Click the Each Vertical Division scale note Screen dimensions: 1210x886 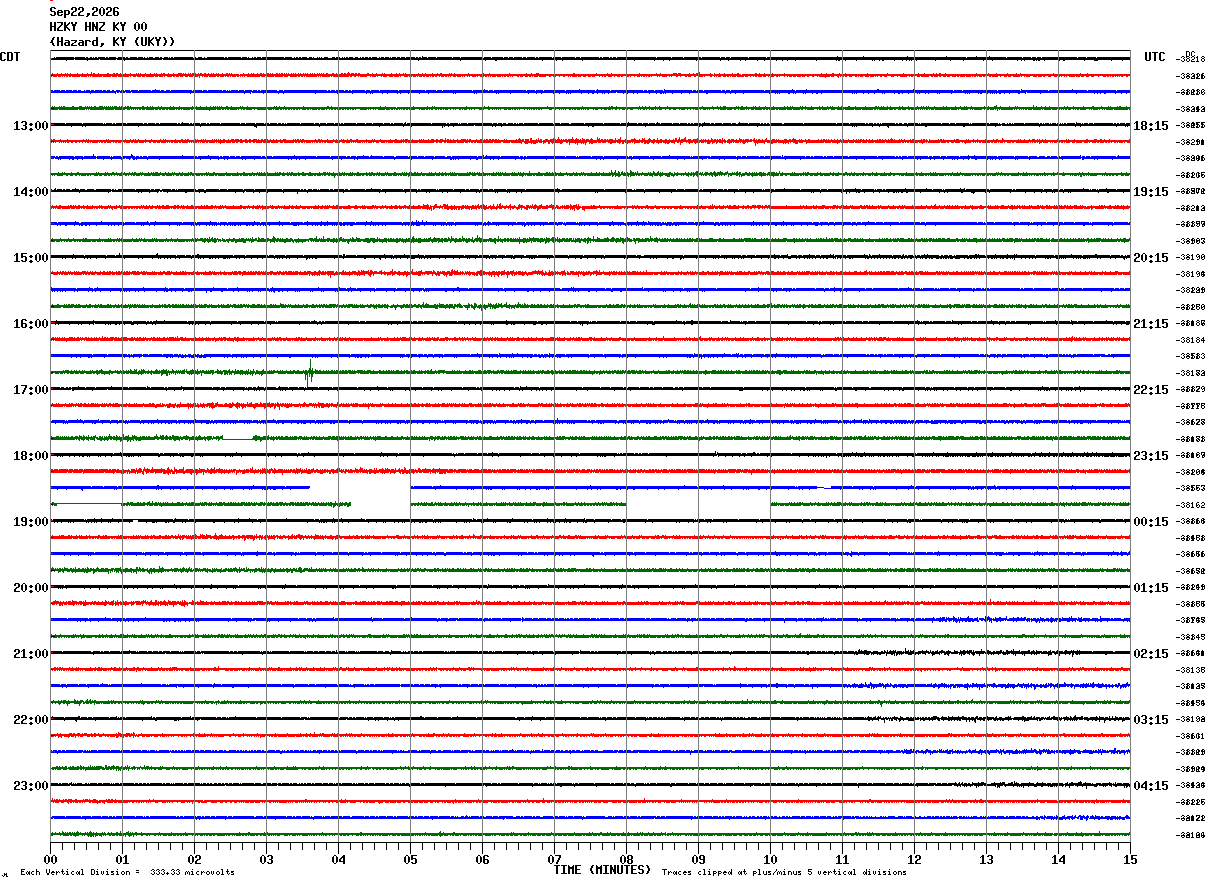tap(127, 873)
